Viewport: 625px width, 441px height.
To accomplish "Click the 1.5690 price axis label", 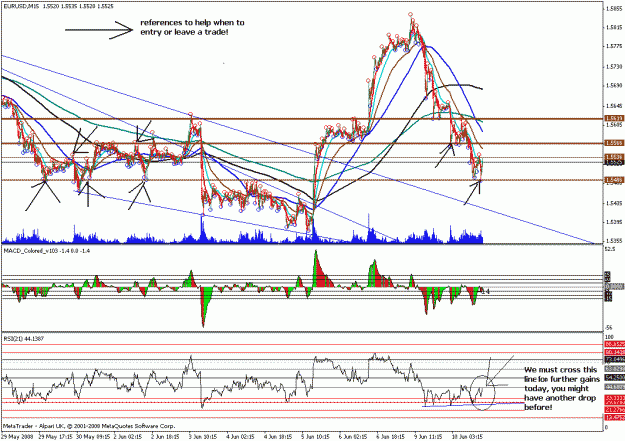I will [x=614, y=85].
